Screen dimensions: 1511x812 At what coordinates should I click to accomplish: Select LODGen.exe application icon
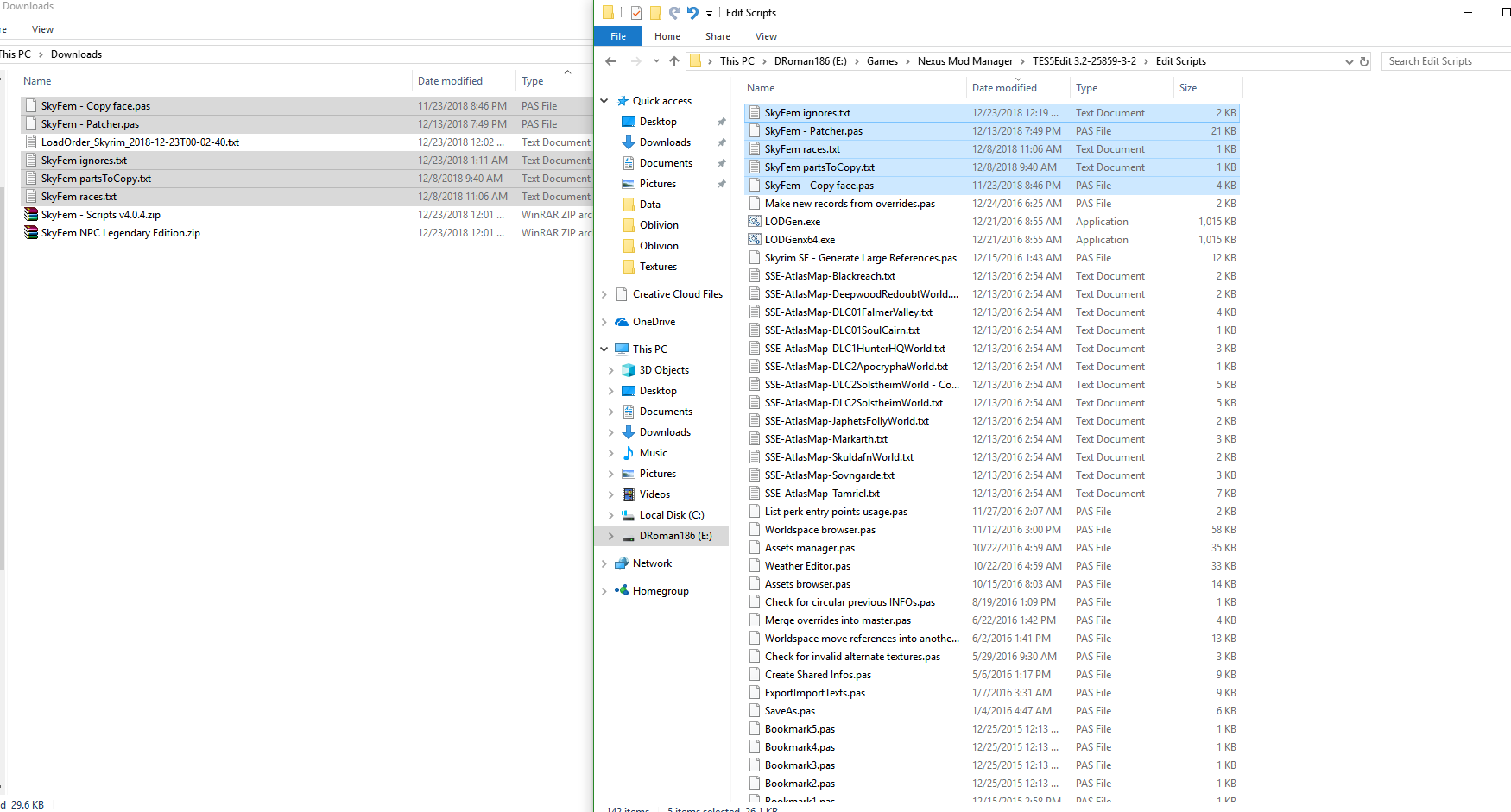[755, 222]
